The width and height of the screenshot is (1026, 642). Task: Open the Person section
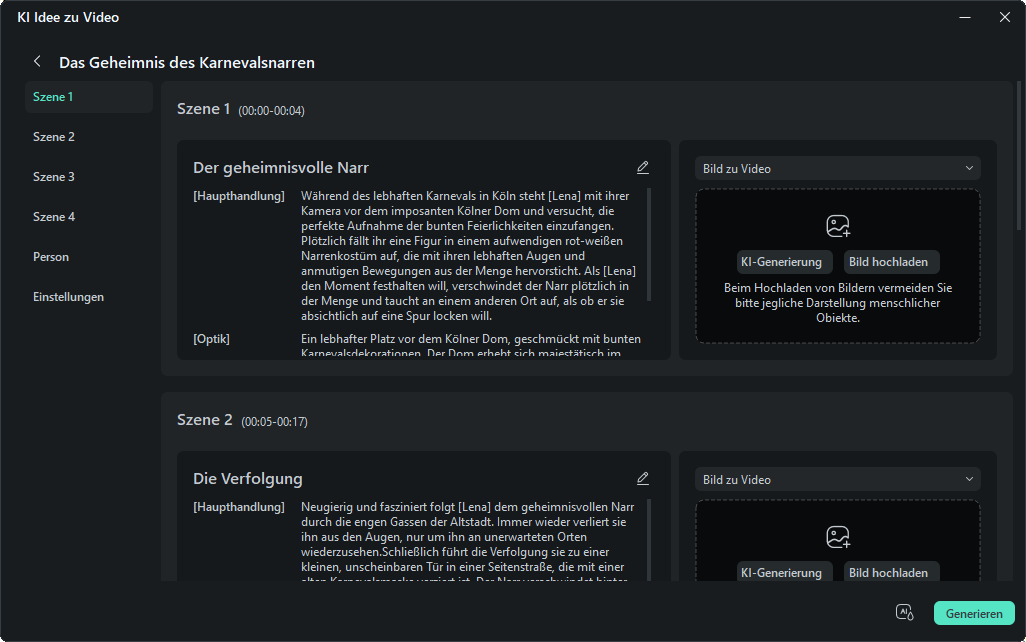click(51, 257)
